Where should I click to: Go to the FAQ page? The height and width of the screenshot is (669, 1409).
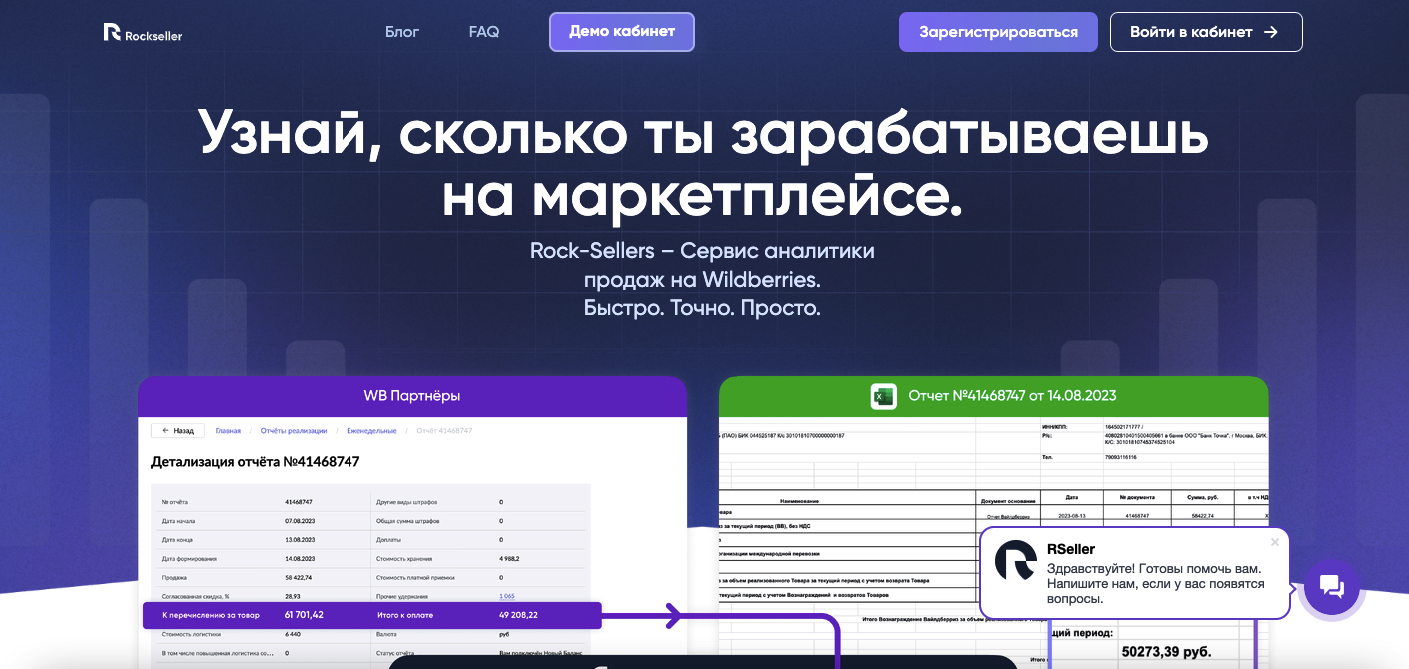484,32
